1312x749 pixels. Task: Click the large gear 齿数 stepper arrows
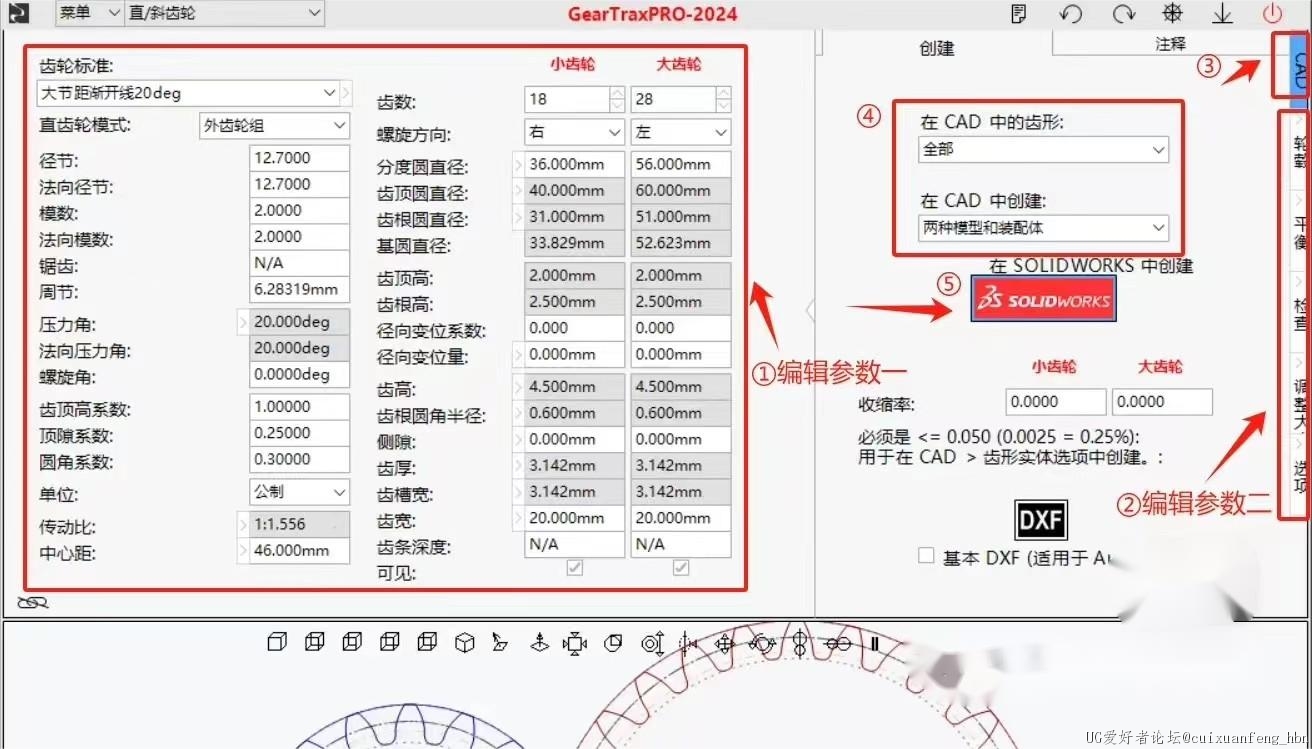coord(723,99)
